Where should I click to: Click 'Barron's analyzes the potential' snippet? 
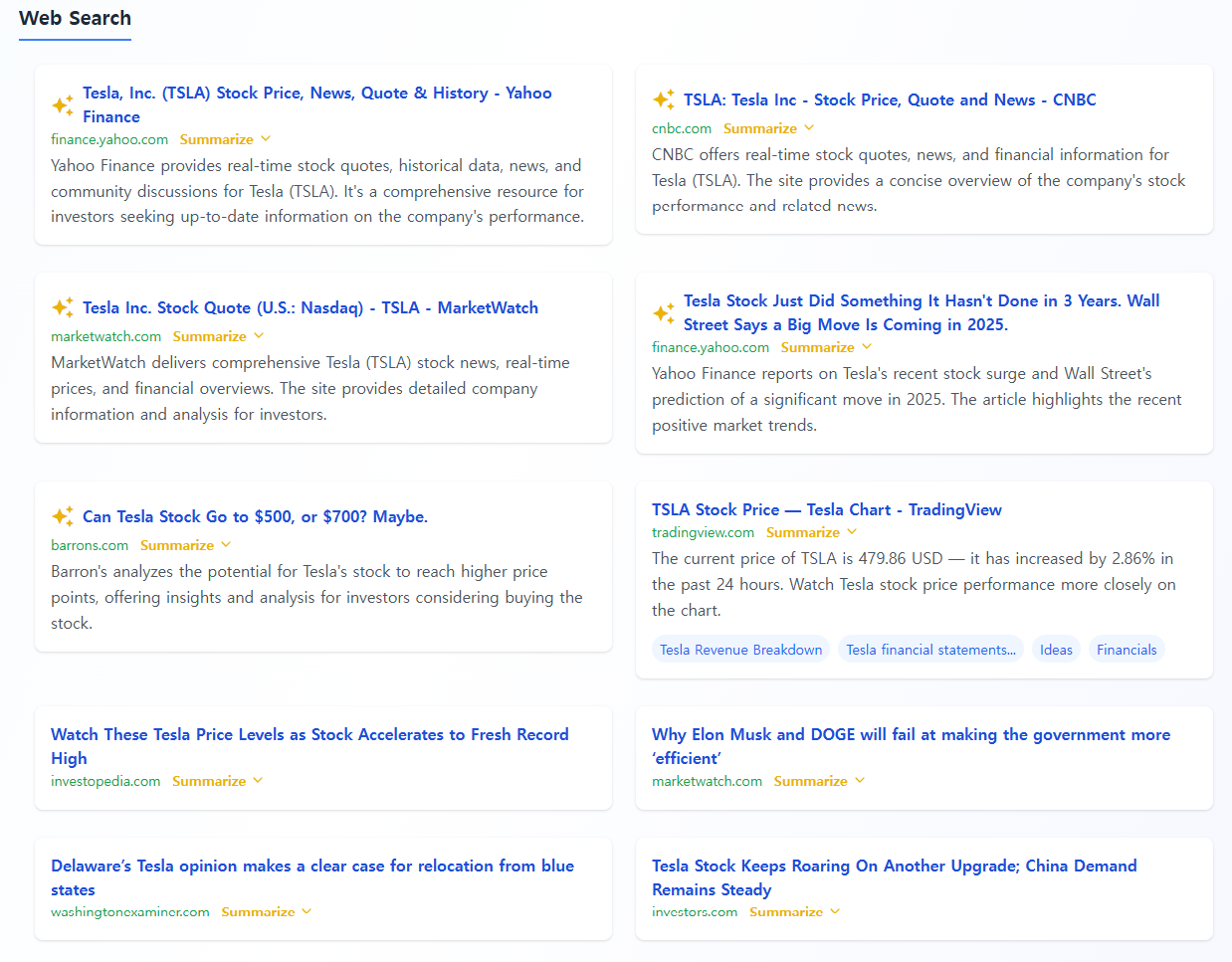coord(316,597)
